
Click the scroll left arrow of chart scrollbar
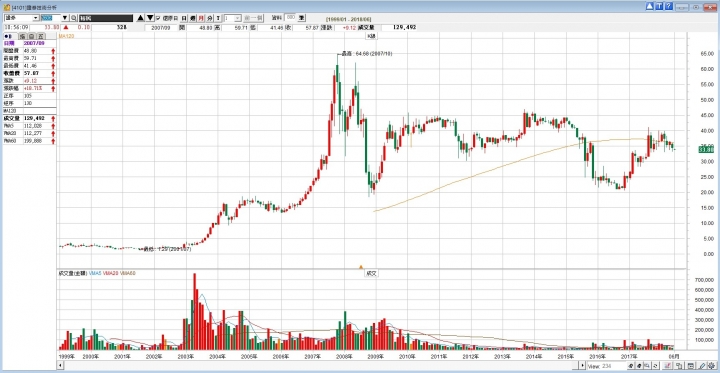point(60,365)
